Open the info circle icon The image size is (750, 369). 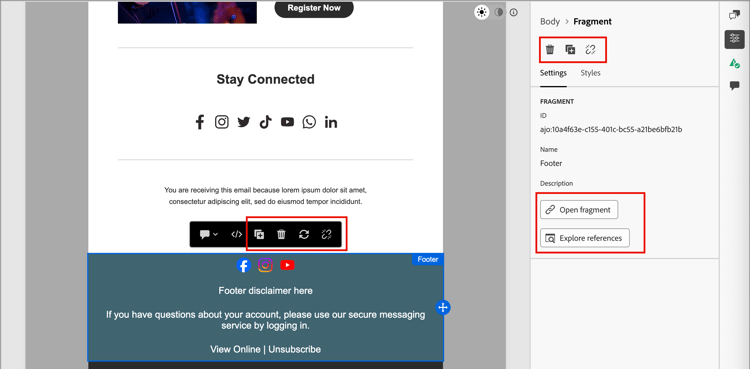tap(514, 12)
